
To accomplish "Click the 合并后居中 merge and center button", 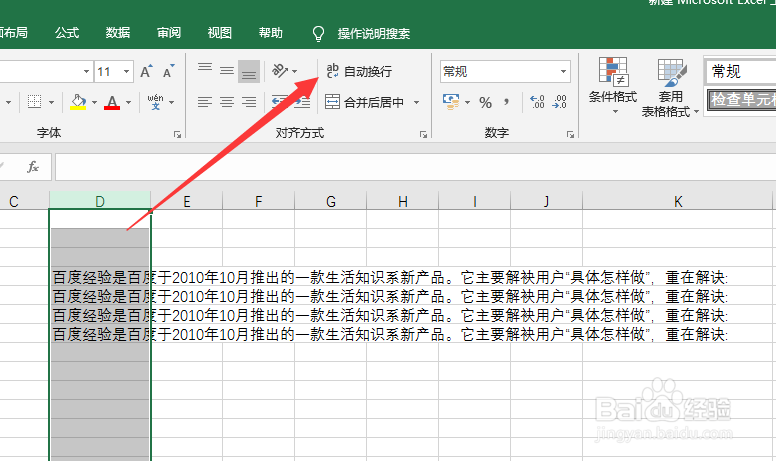I will (365, 102).
